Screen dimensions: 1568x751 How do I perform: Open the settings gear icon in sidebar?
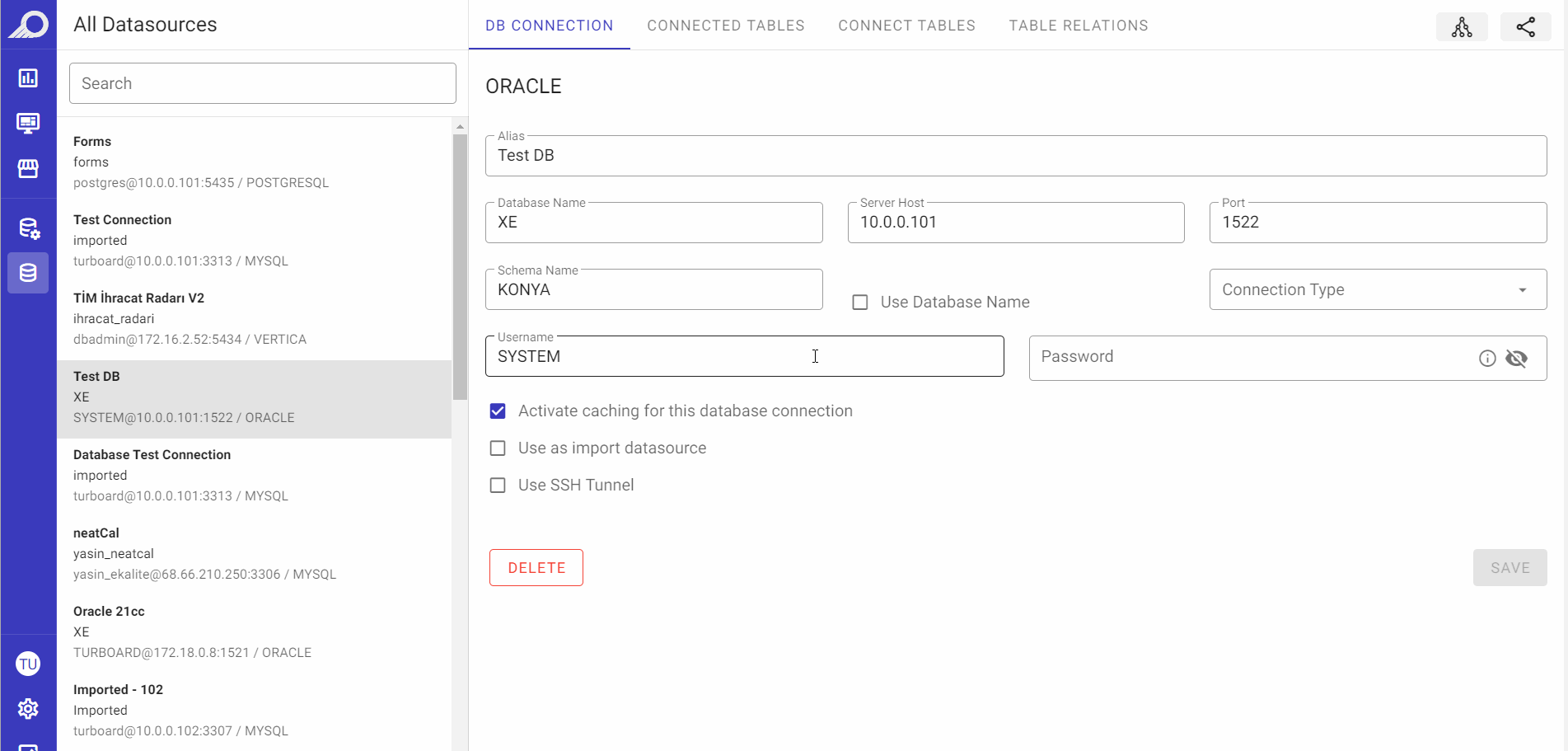(28, 709)
